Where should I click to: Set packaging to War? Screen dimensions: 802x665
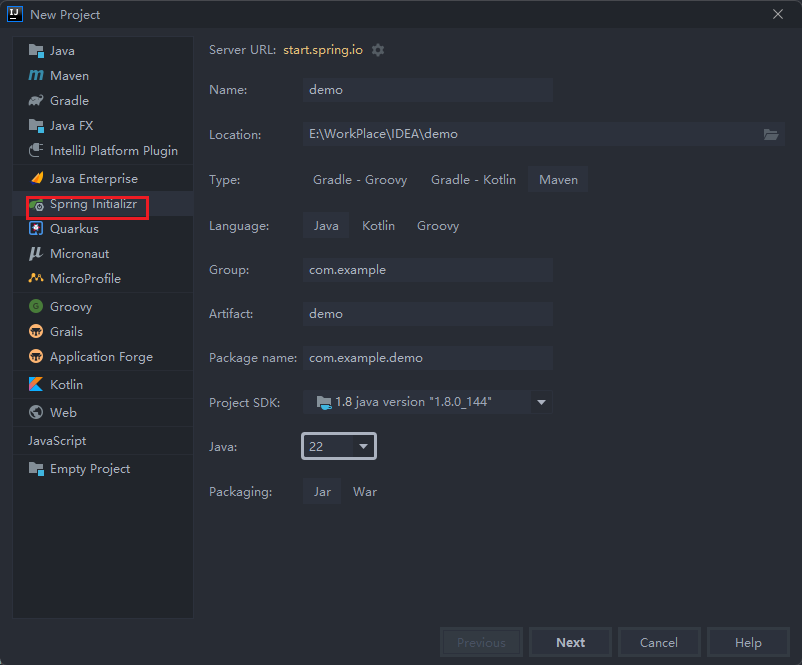click(365, 492)
